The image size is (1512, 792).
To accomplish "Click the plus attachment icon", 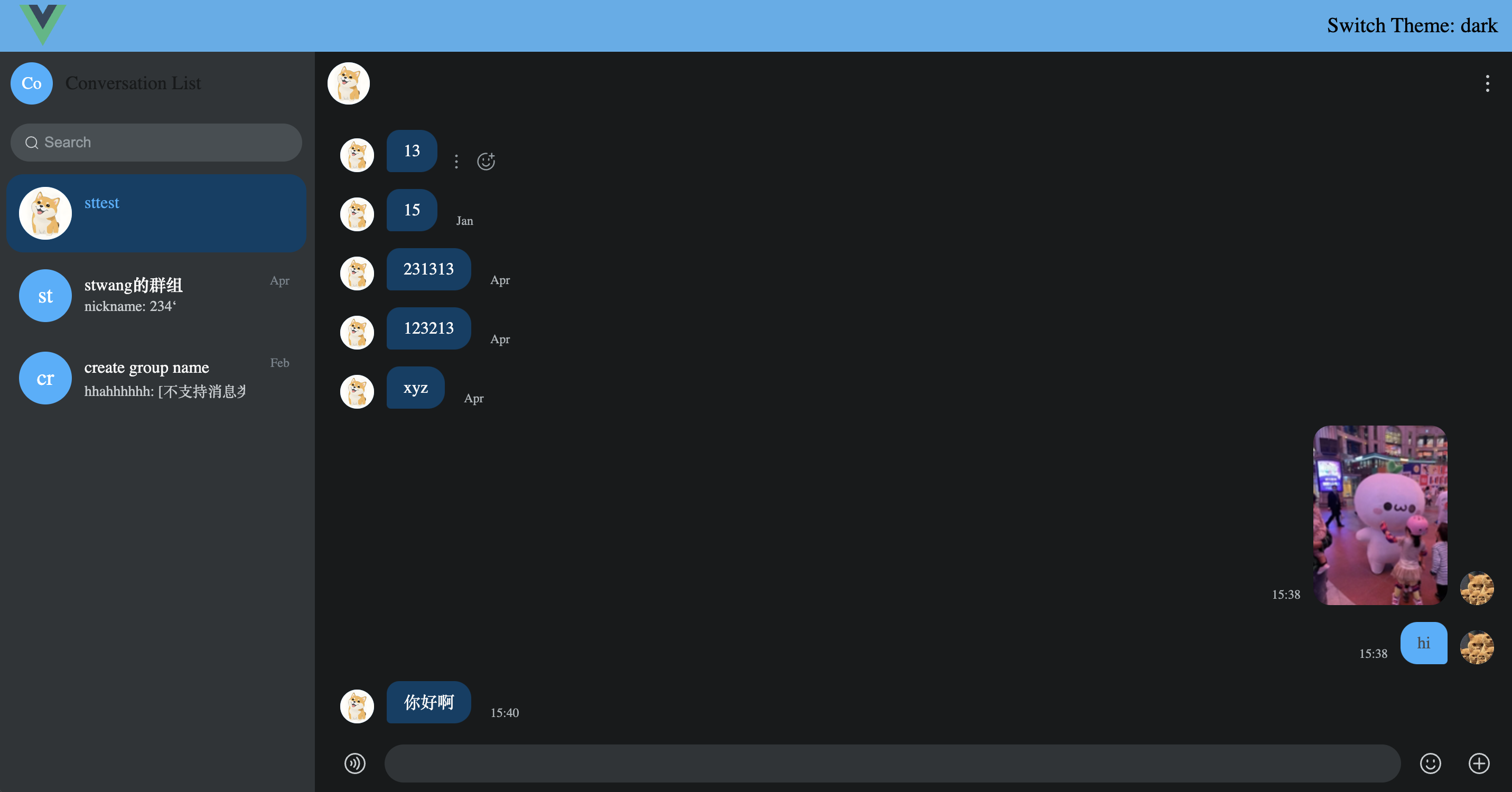I will click(x=1479, y=763).
